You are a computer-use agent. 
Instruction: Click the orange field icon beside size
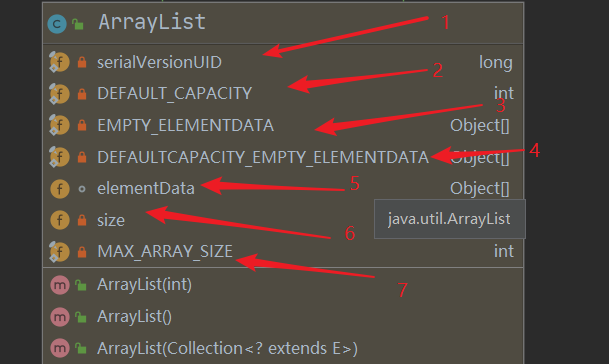coord(60,220)
